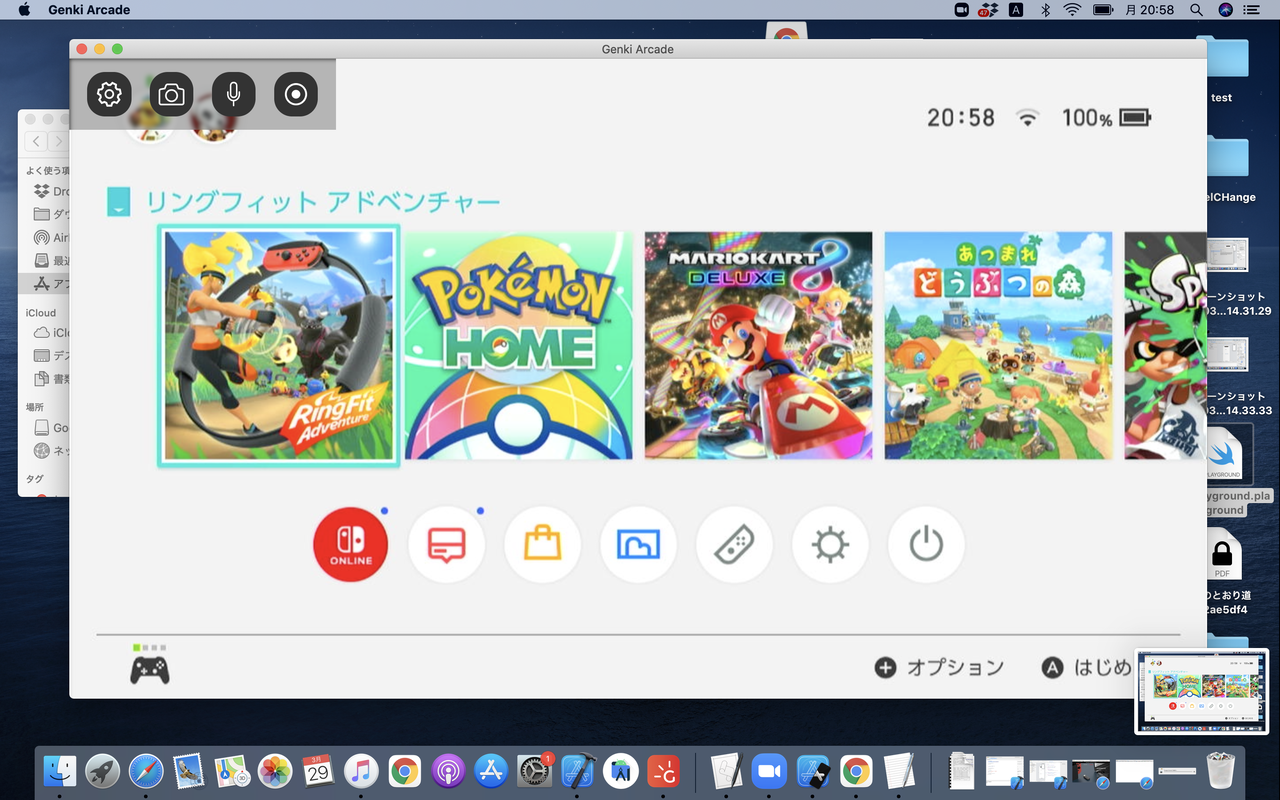This screenshot has height=800, width=1280.
Task: Select the Pokémon HOME game tile
Action: [519, 346]
